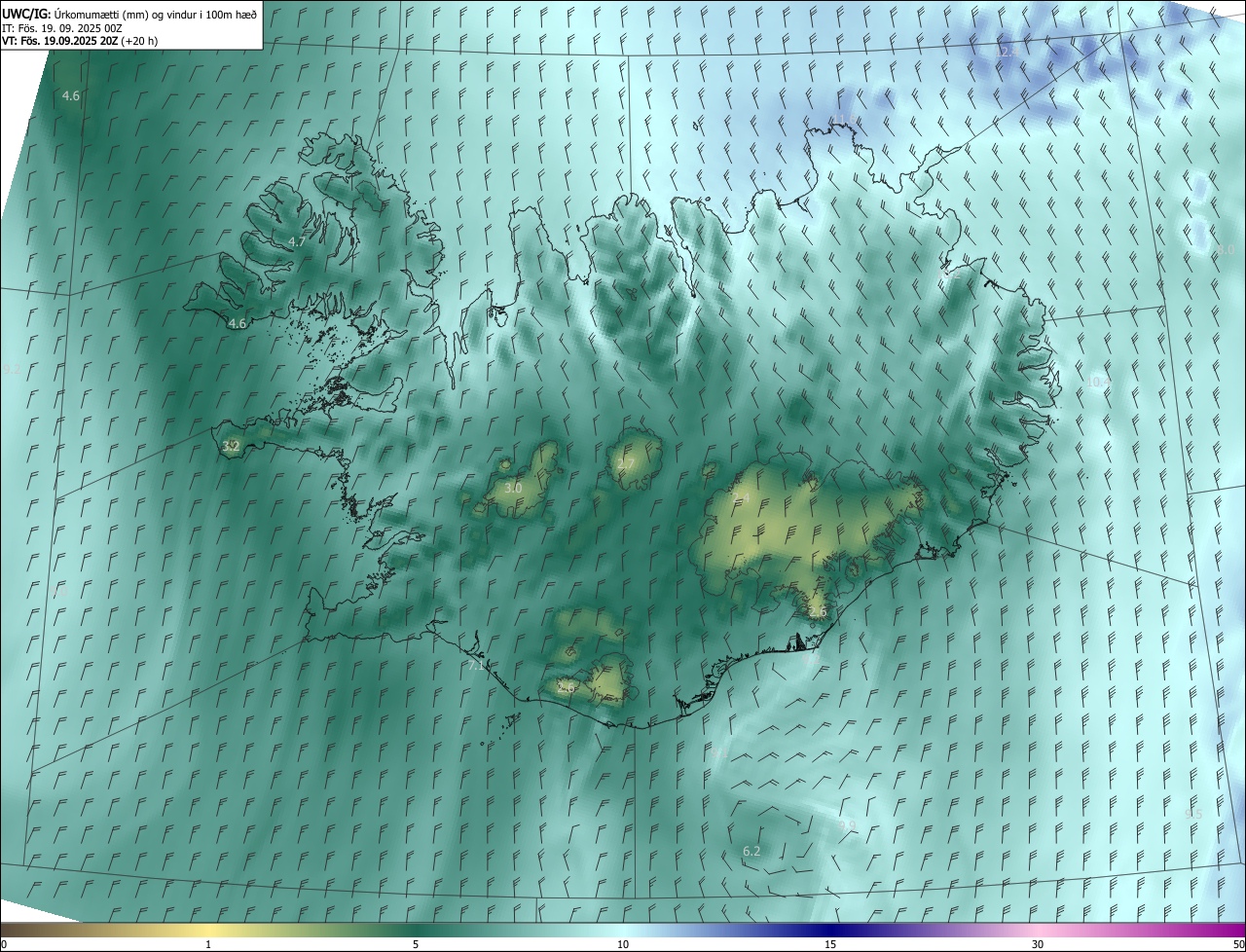Click the 9.5 value near the right map edge
1246x952 pixels.
[1193, 814]
